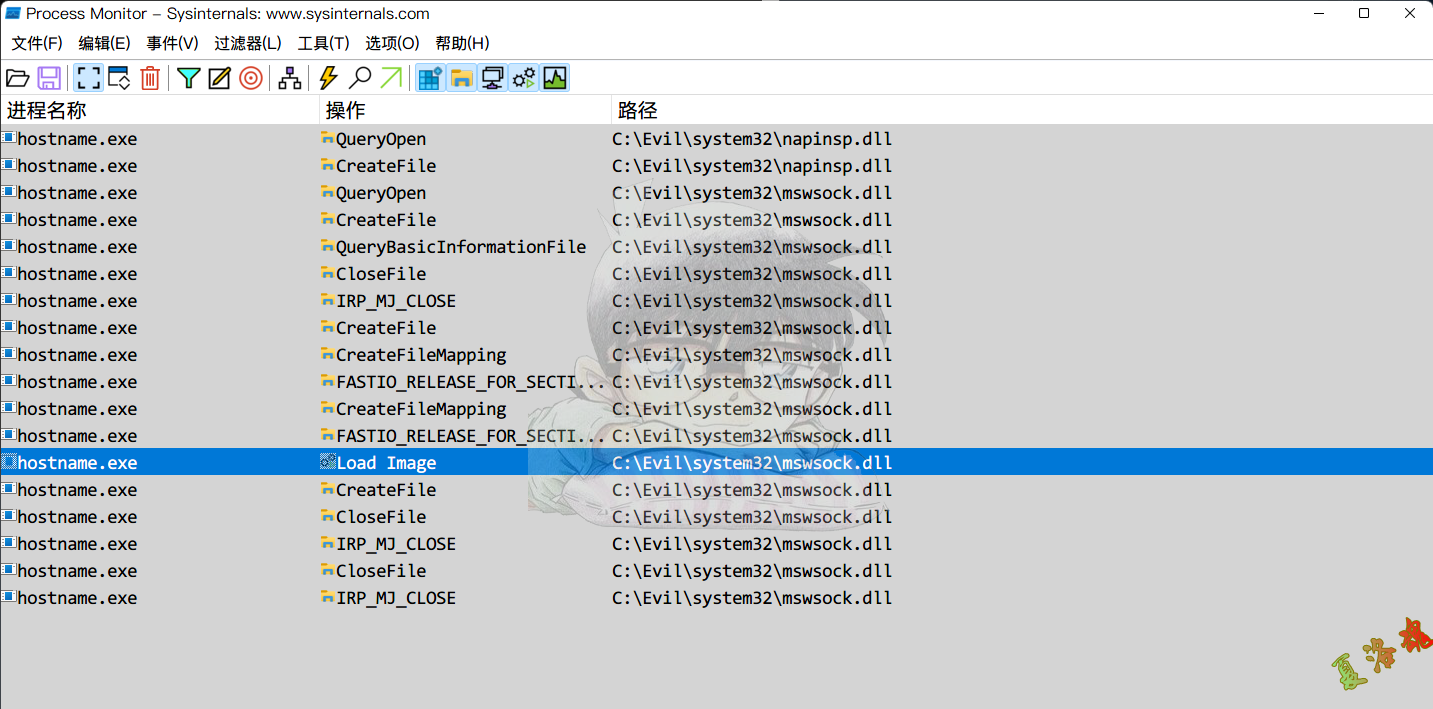The image size is (1433, 709).
Task: Toggle the Capture events button
Action: click(x=89, y=78)
